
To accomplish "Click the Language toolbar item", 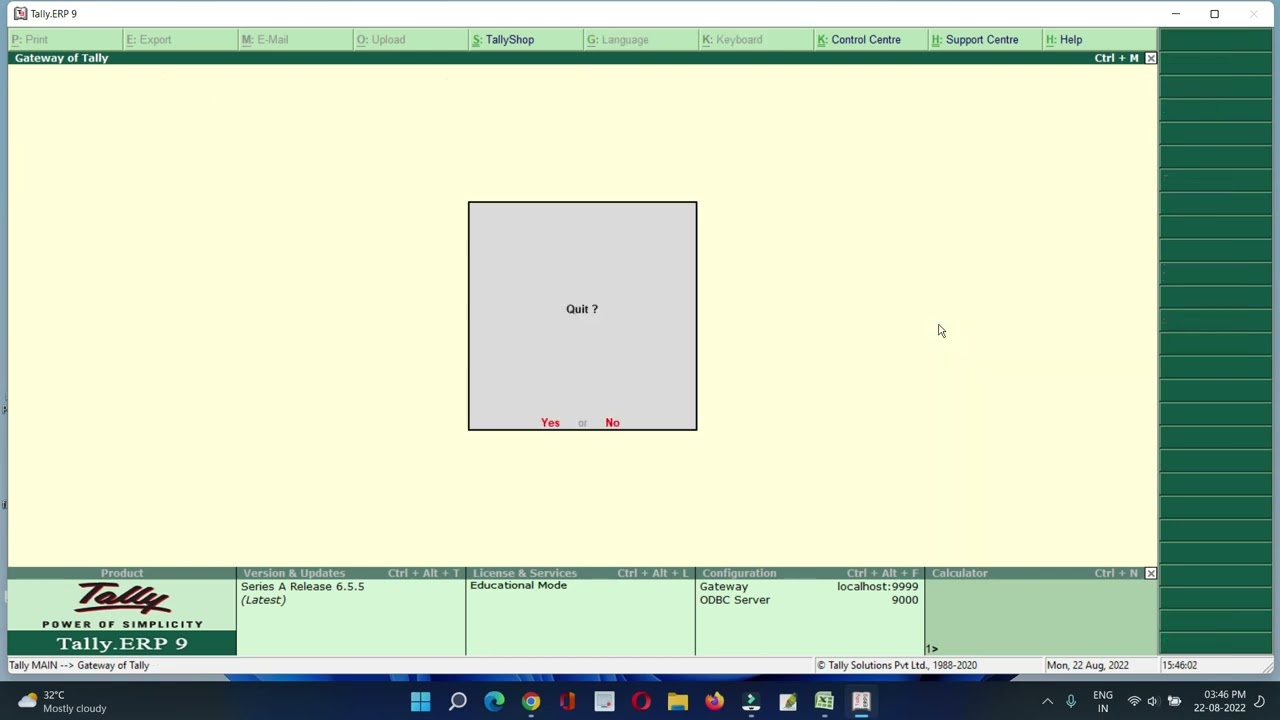I will point(618,40).
